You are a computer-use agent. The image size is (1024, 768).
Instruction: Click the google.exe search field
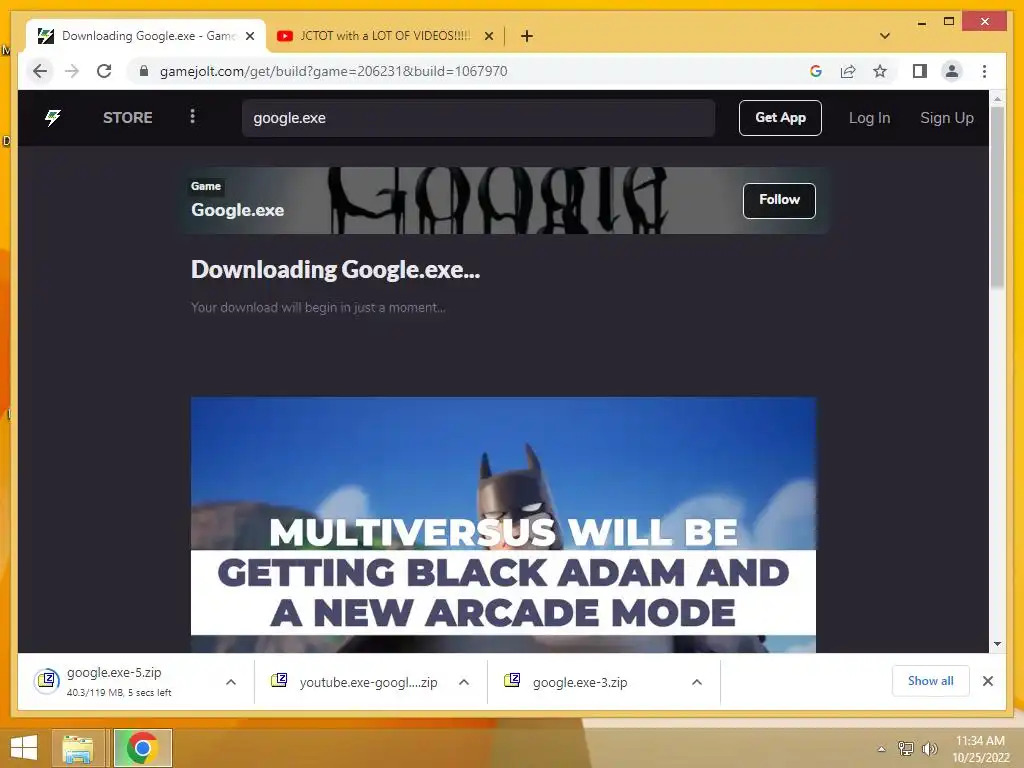click(x=478, y=118)
